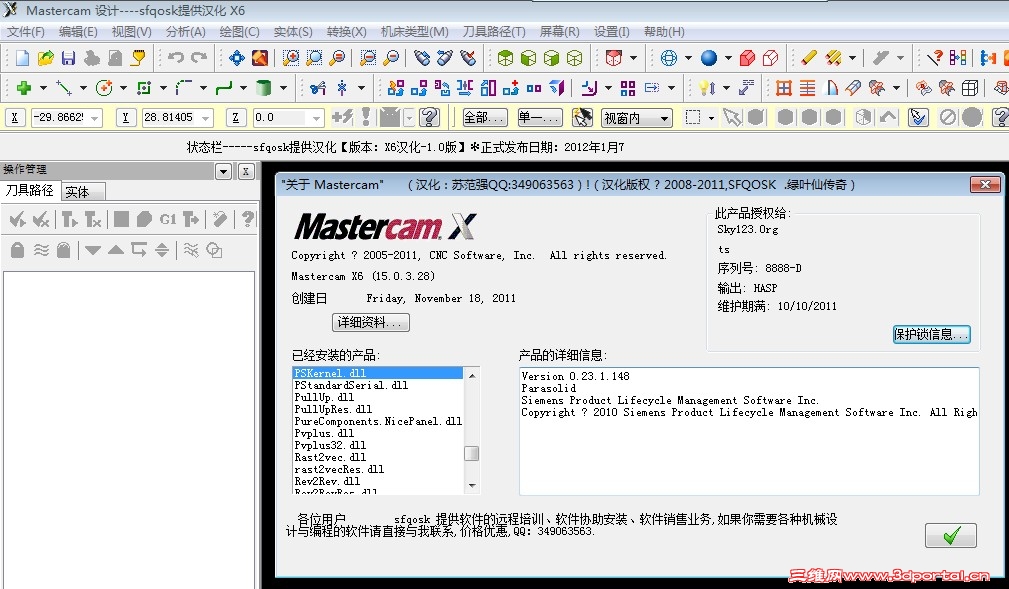The height and width of the screenshot is (589, 1009).
Task: Expand the dropdown arrow beside the circle tool
Action: (123, 88)
